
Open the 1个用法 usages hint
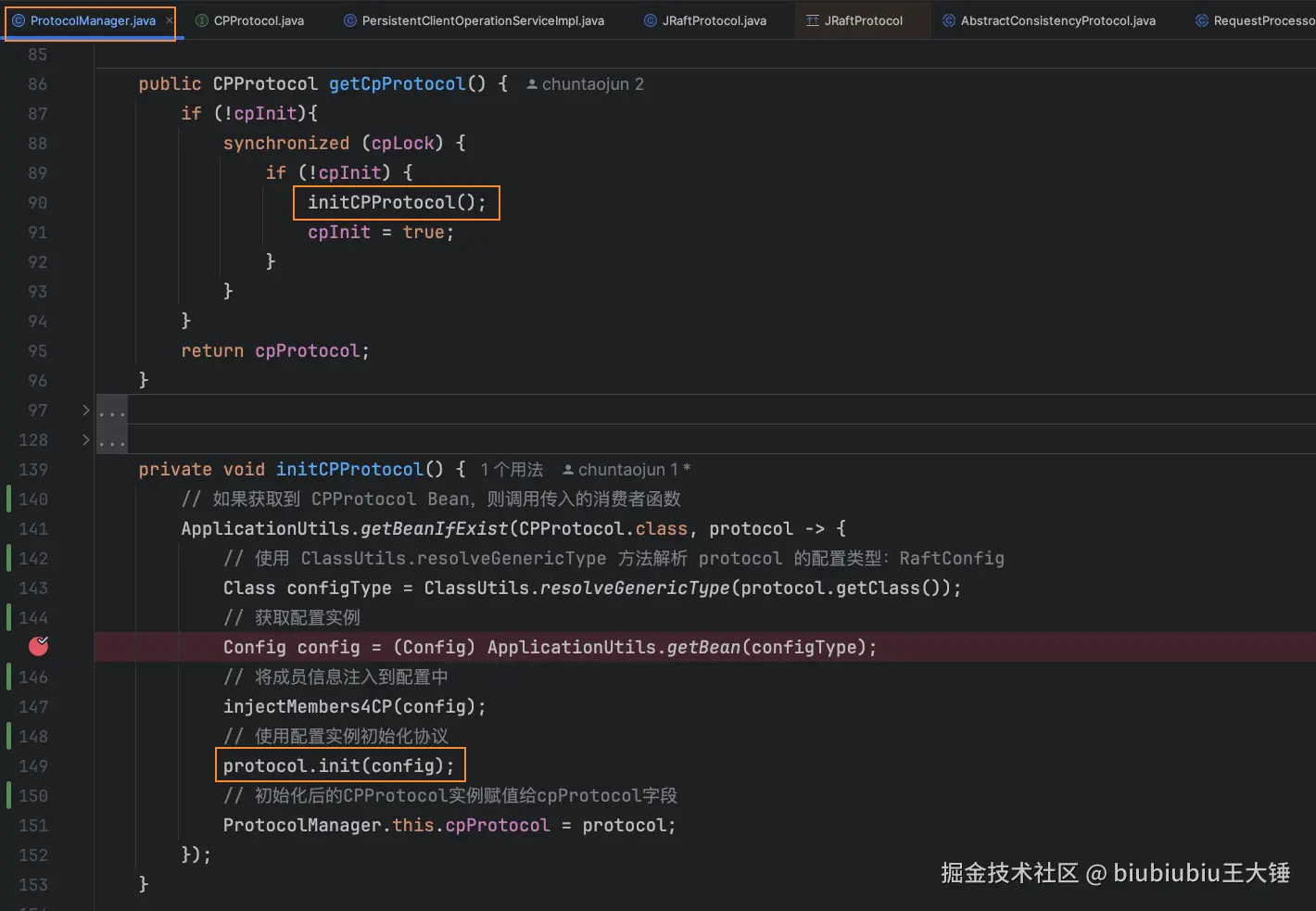(512, 470)
